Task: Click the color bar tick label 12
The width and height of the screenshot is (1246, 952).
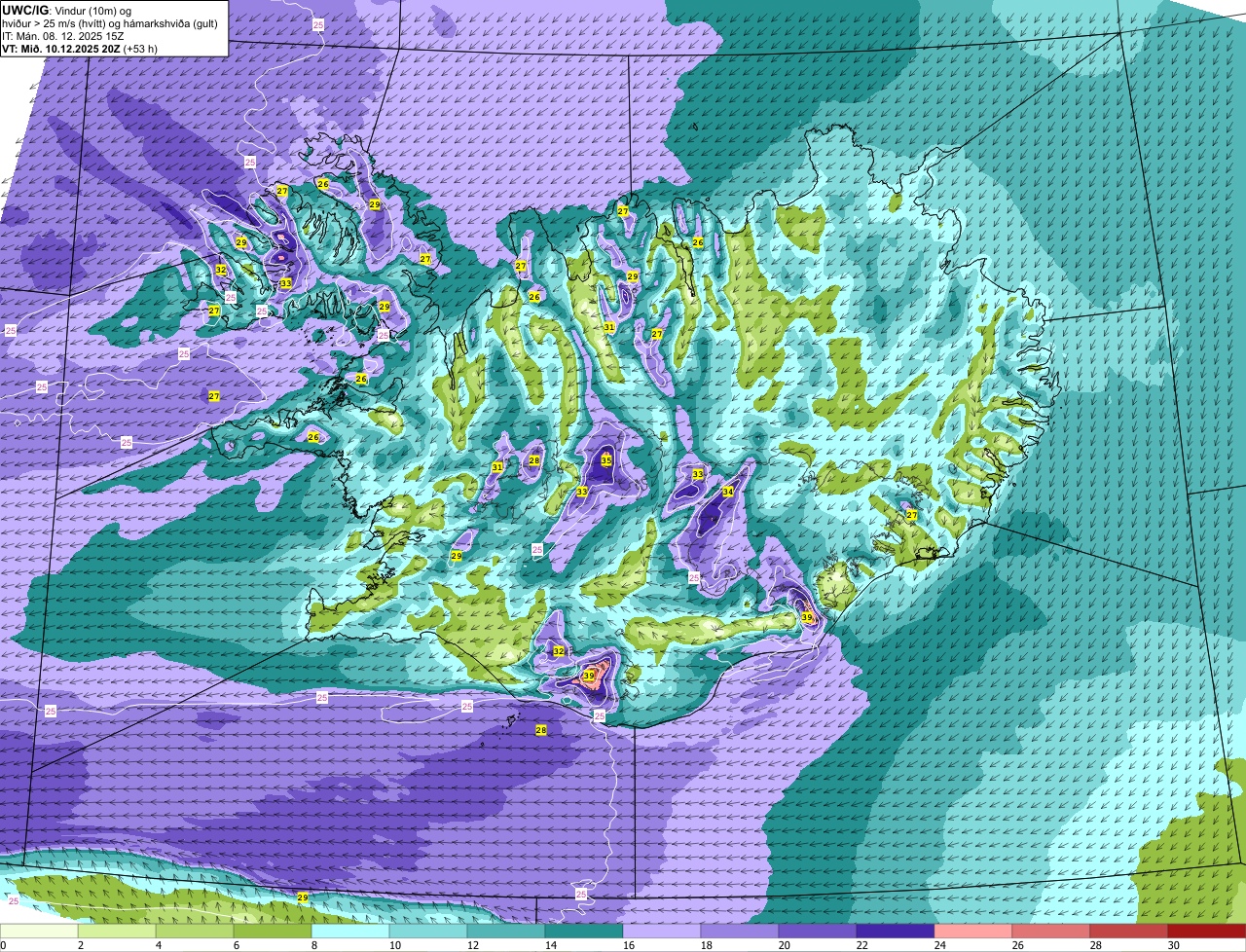Action: coord(473,945)
